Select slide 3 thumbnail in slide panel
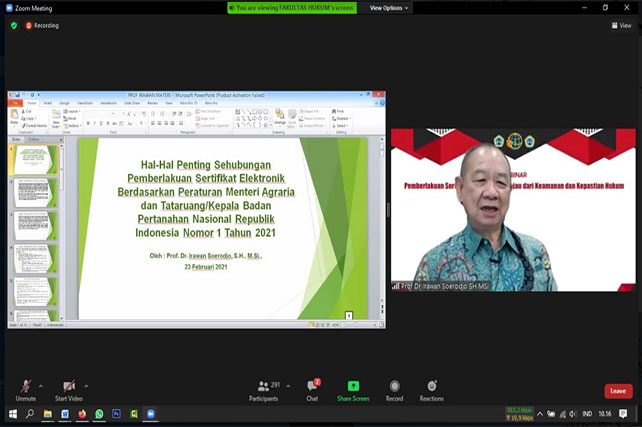The height and width of the screenshot is (427, 642). (x=34, y=226)
